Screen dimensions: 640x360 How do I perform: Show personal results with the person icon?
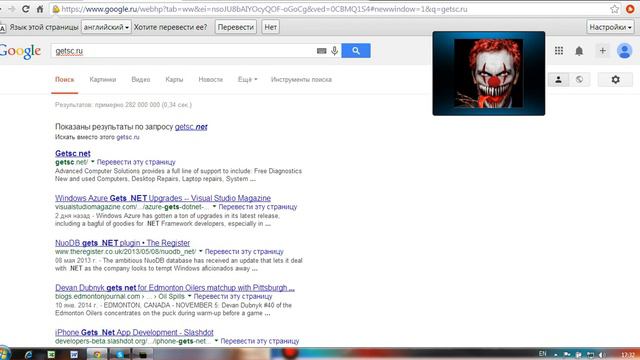click(558, 80)
